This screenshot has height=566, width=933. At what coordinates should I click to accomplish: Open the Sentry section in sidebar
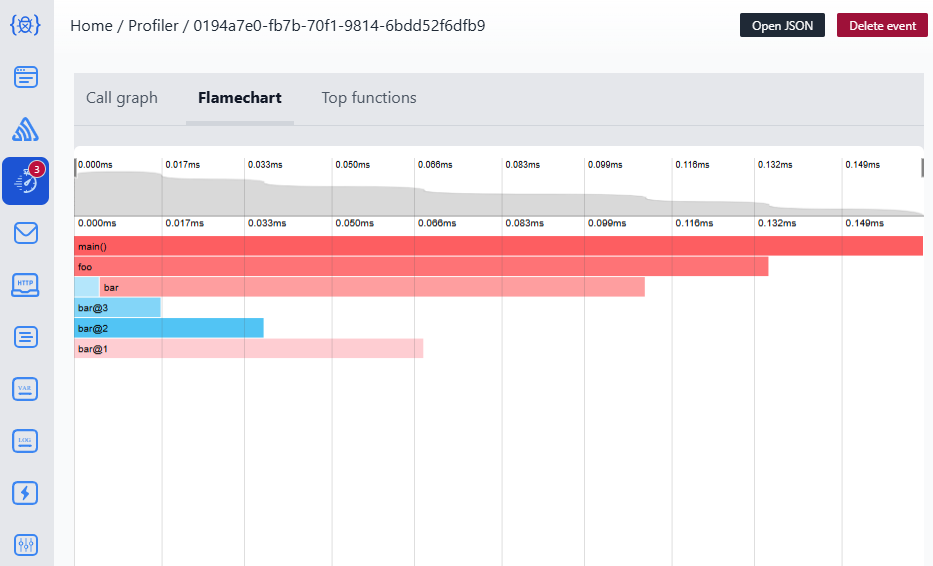tap(26, 129)
